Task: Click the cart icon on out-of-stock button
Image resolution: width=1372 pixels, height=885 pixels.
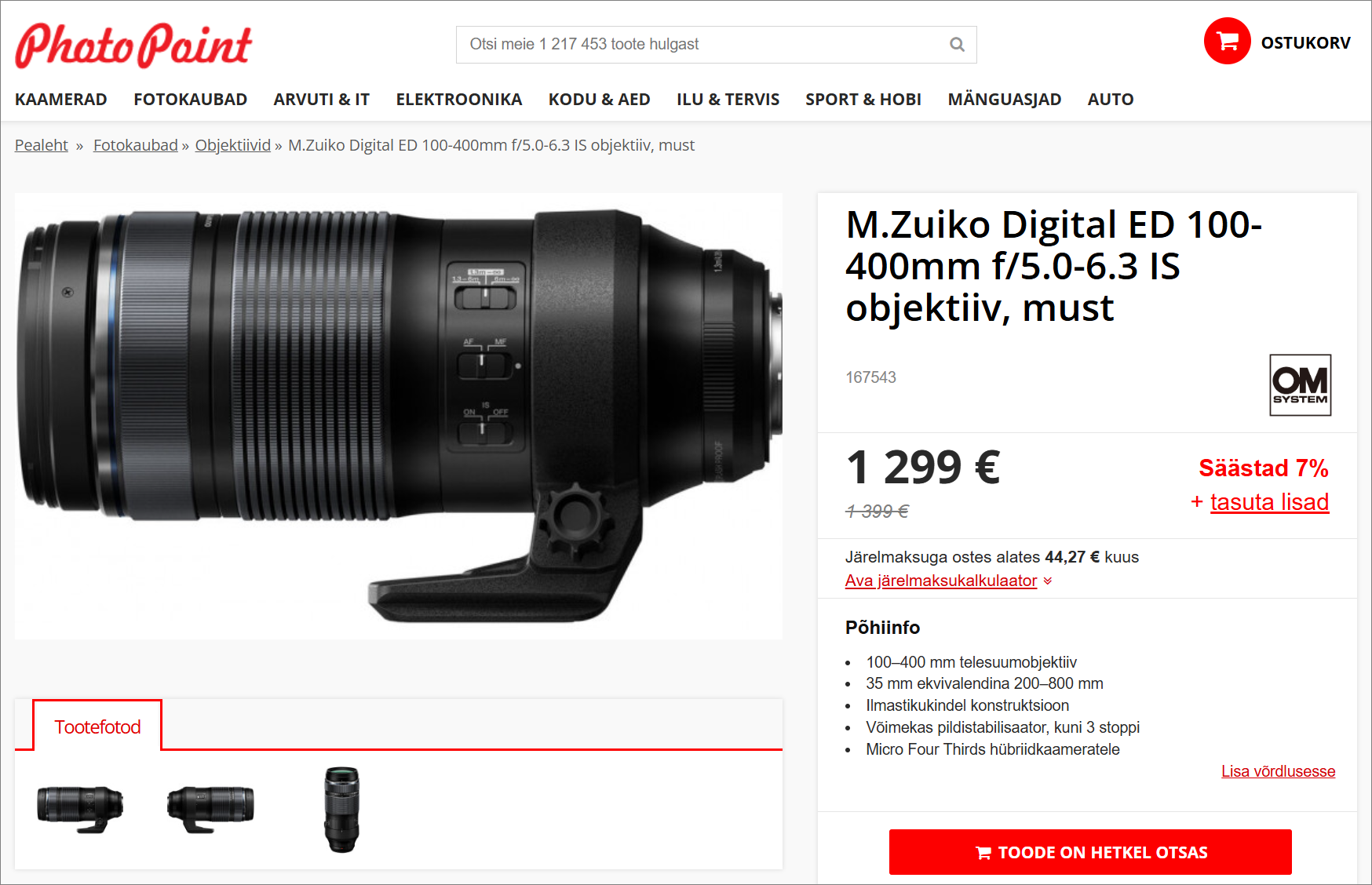Action: coord(983,853)
